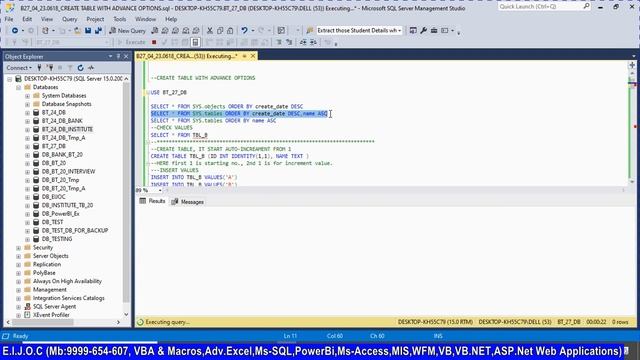640x360 pixels.
Task: Collapse the DESKTOP-KH55C79 server node
Action: [9, 79]
